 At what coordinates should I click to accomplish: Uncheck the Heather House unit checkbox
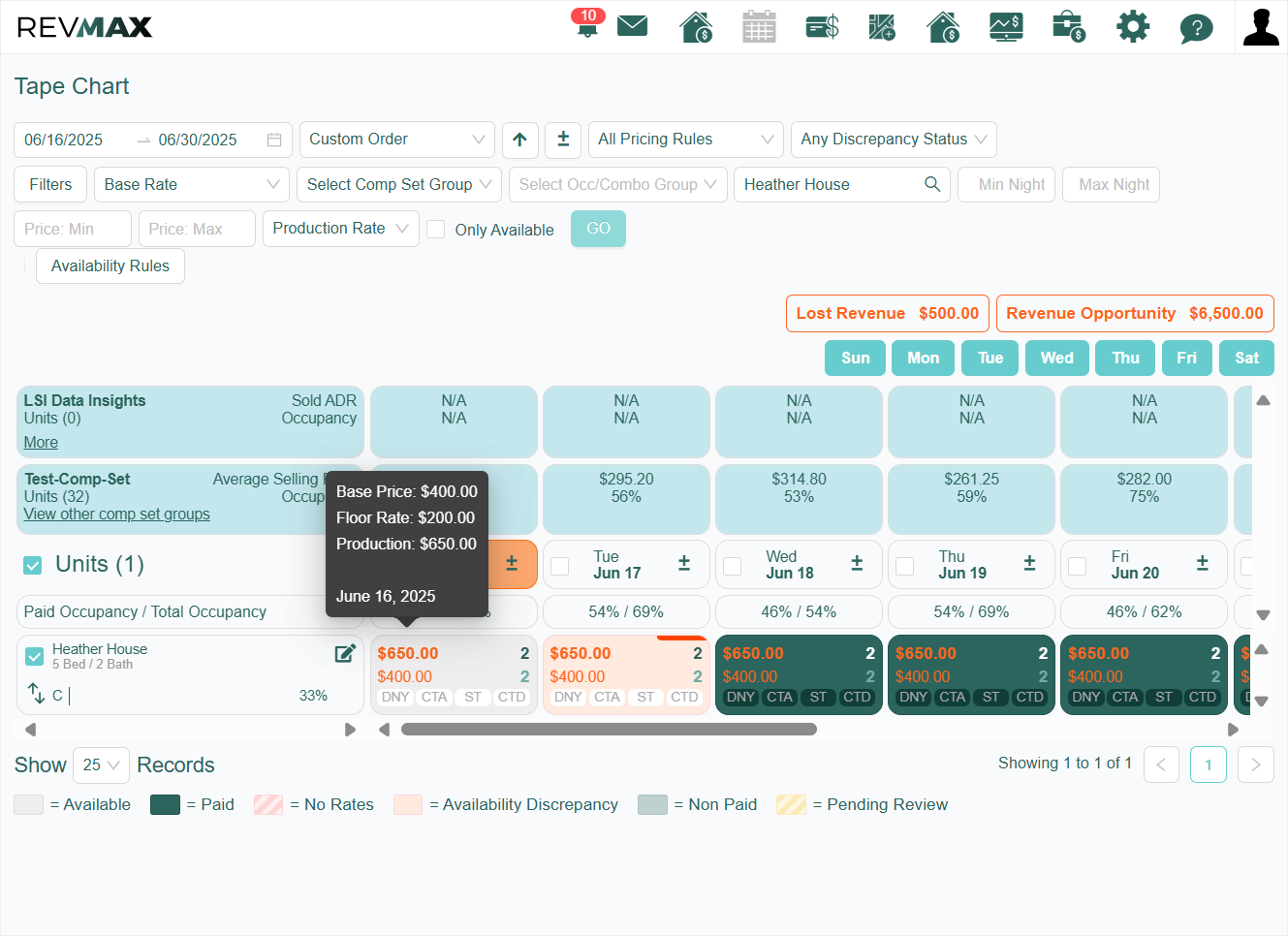(35, 656)
